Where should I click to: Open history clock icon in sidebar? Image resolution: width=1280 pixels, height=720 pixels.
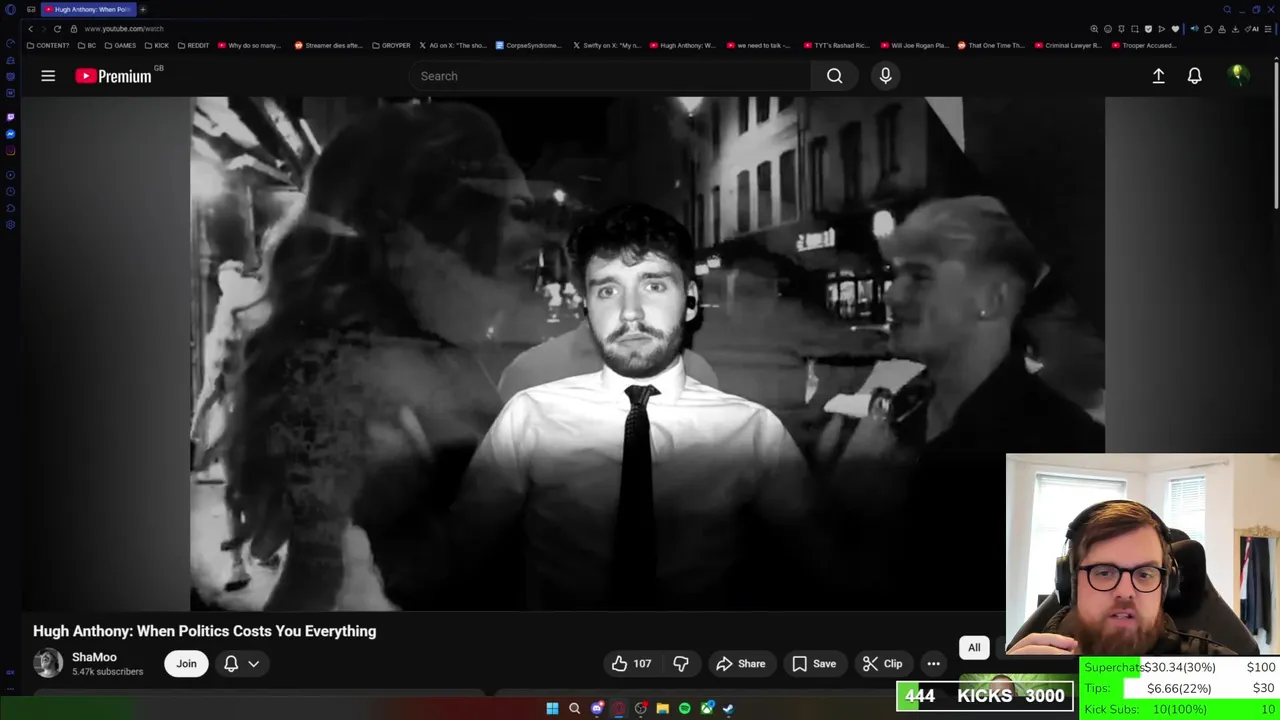(10, 192)
